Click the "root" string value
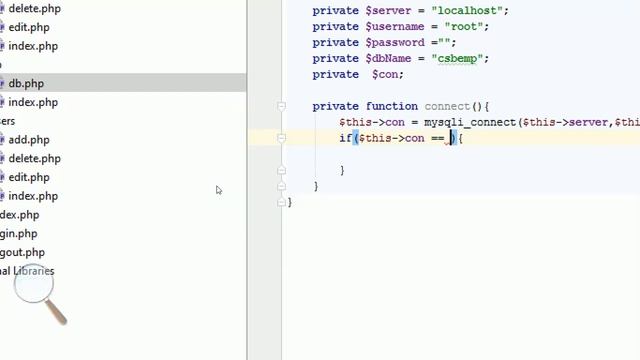 pyautogui.click(x=464, y=27)
